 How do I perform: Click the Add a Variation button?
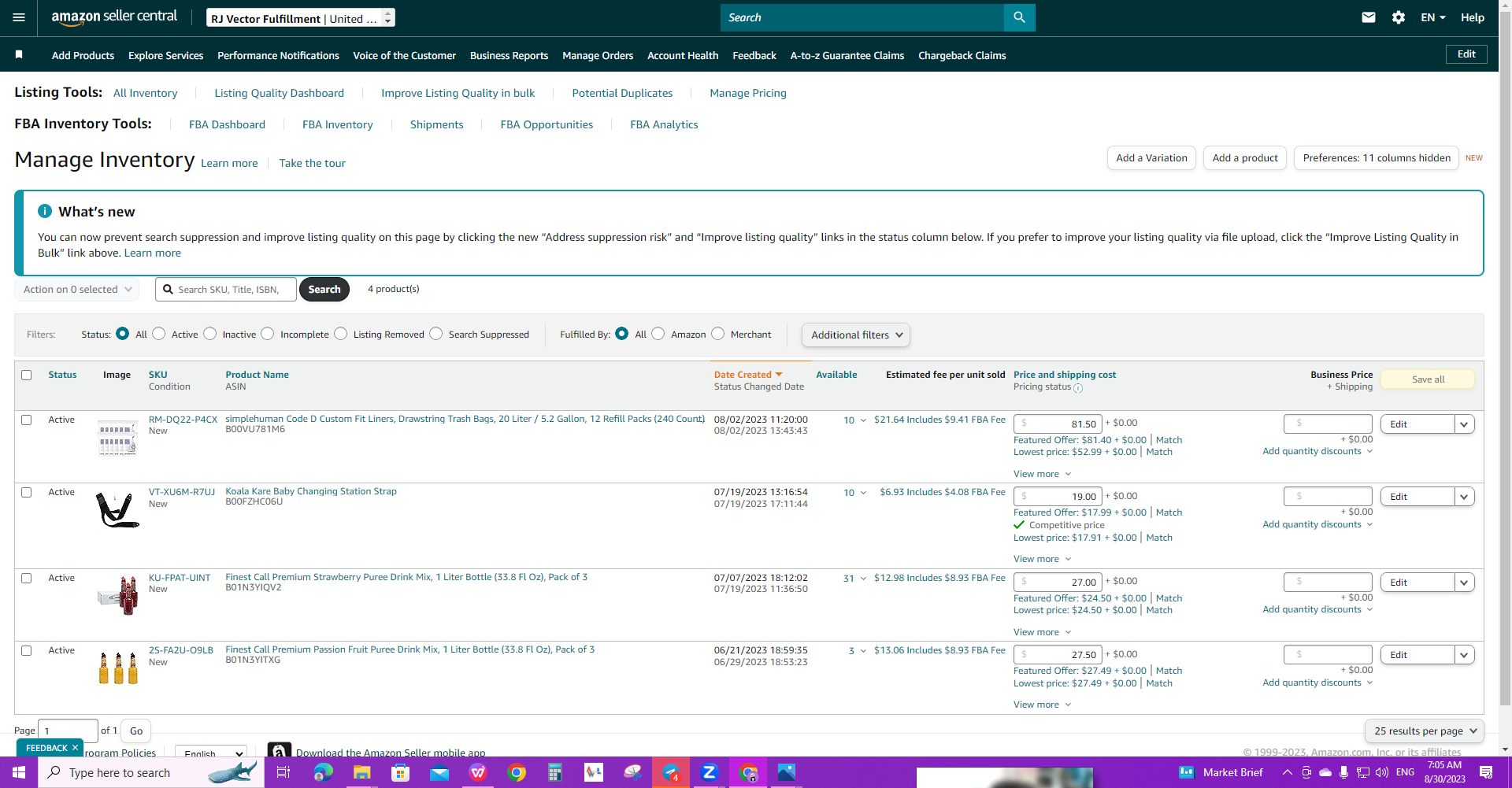(1151, 158)
